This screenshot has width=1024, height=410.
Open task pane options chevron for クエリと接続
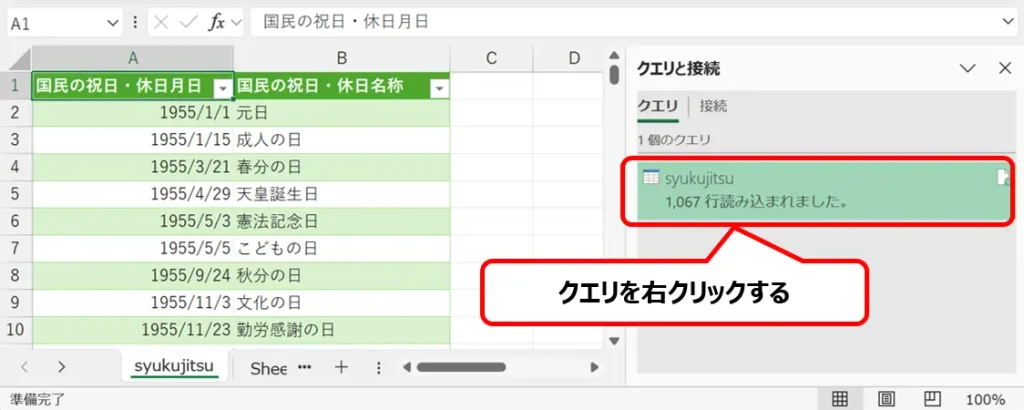967,68
